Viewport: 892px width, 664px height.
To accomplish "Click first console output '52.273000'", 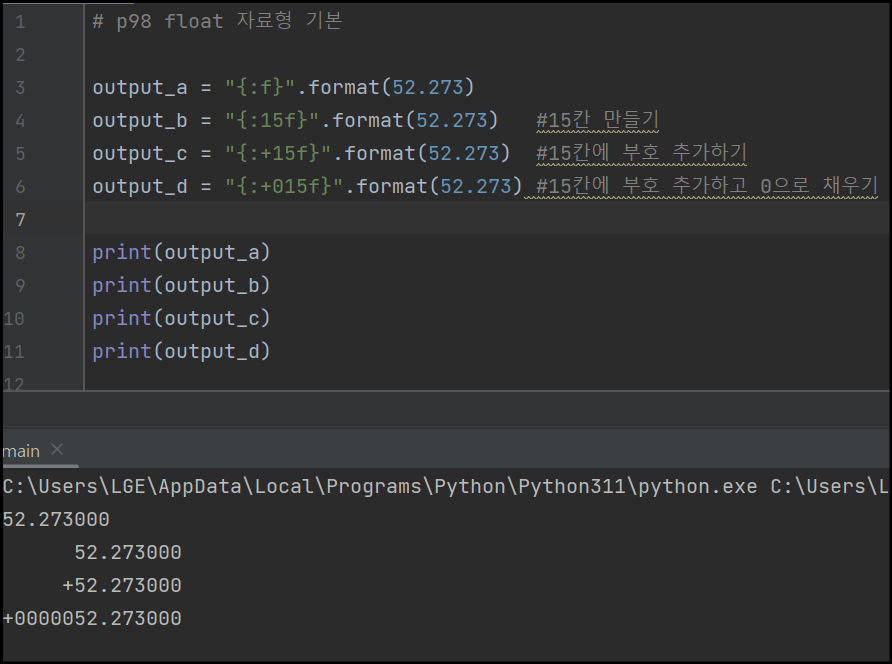I will [56, 520].
